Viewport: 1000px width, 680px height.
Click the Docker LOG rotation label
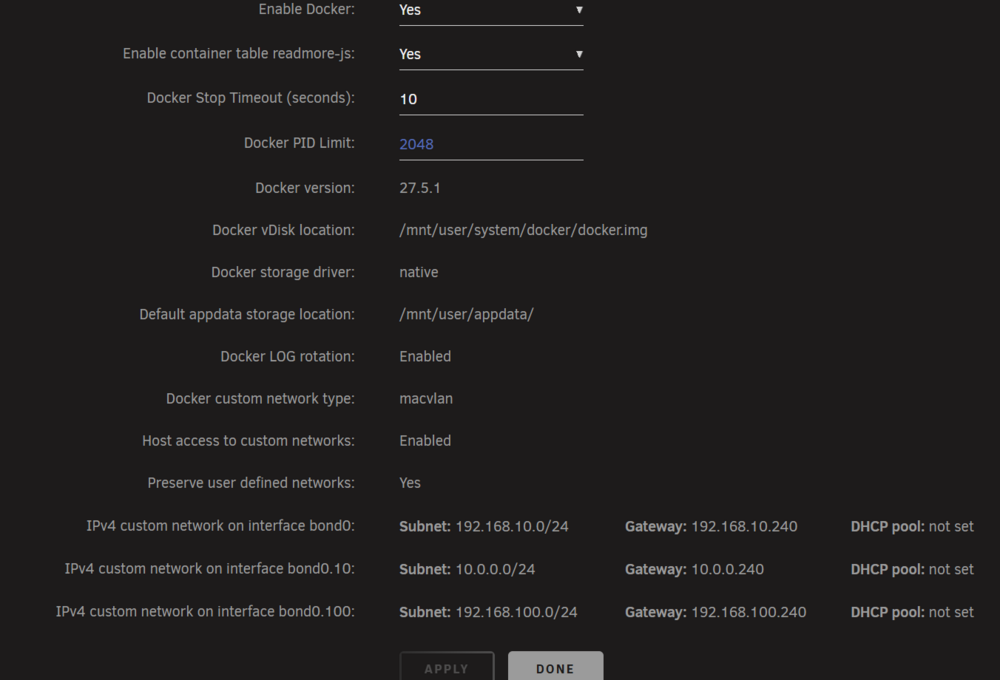(x=287, y=357)
